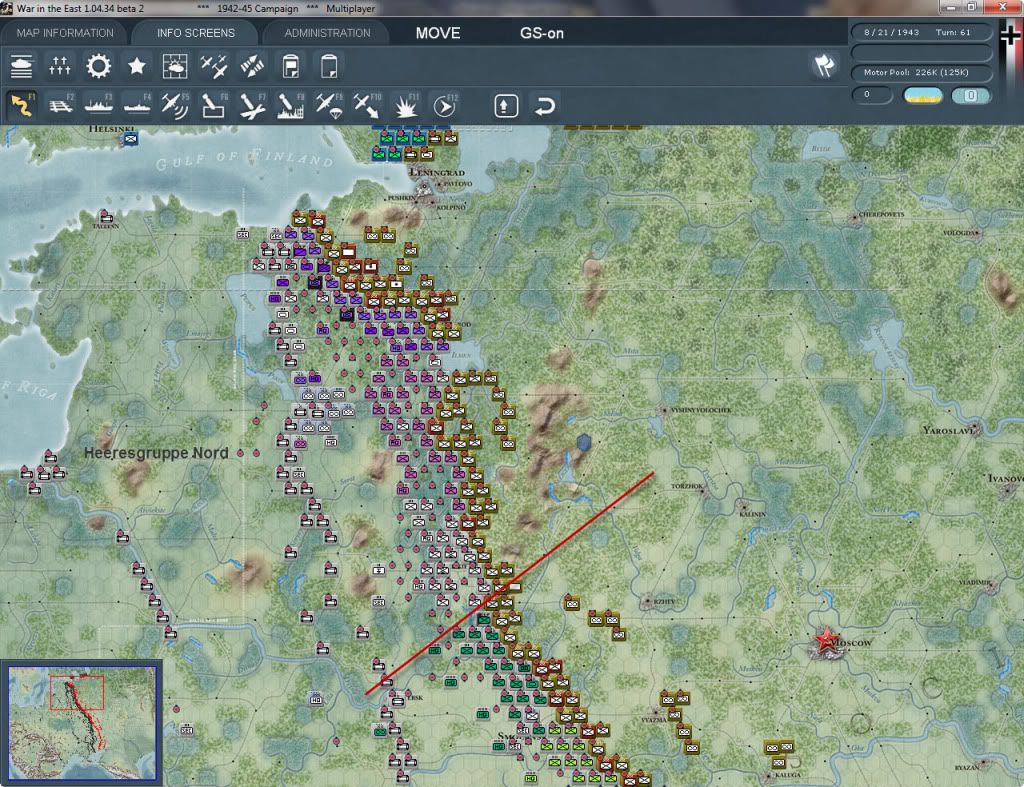The height and width of the screenshot is (787, 1024).
Task: Select the F5 air reconnaissance icon
Action: coord(175,106)
